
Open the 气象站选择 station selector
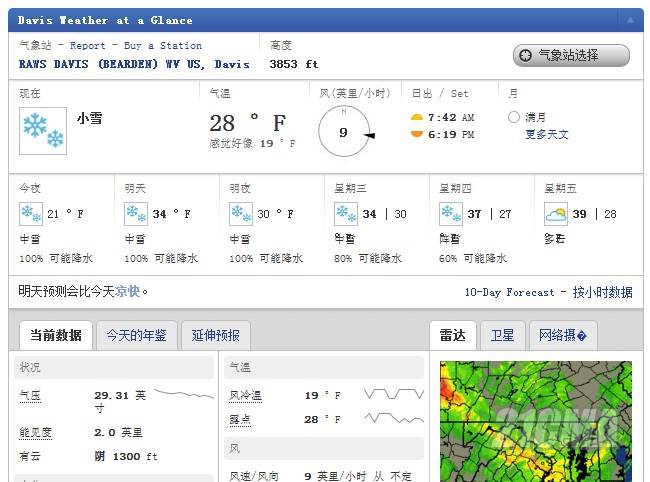tap(571, 56)
